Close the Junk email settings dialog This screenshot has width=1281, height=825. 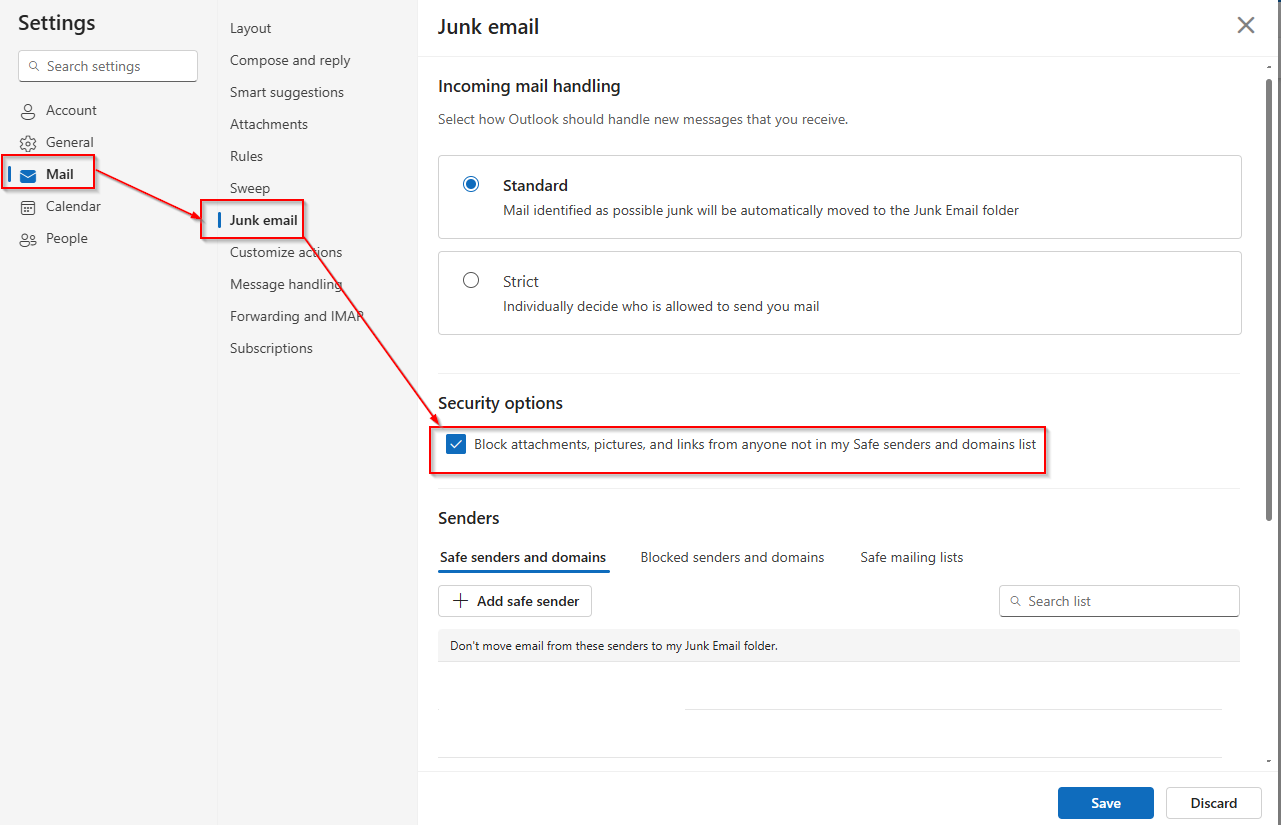1246,26
